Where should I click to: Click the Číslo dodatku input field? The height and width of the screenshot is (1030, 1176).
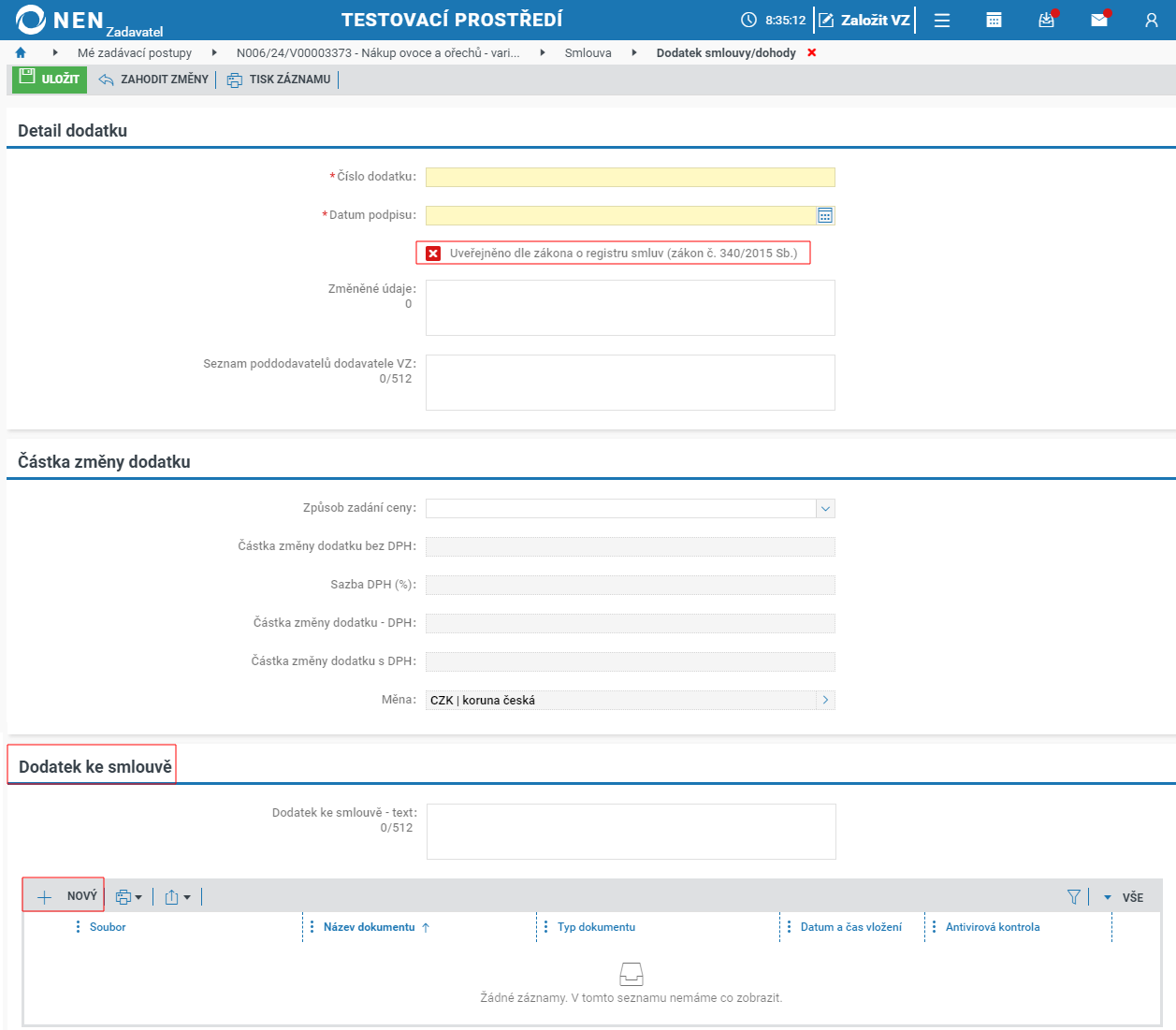pyautogui.click(x=630, y=177)
